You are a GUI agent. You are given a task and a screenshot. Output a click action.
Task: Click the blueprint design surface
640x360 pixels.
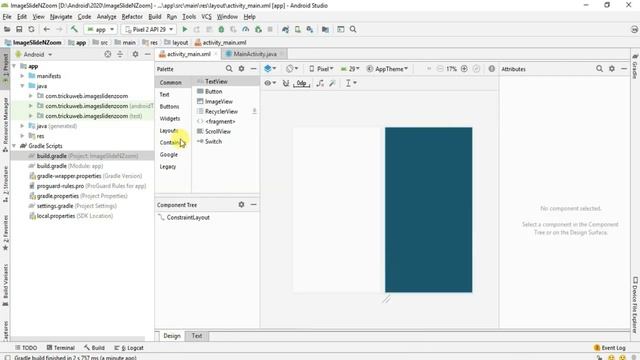click(x=429, y=210)
